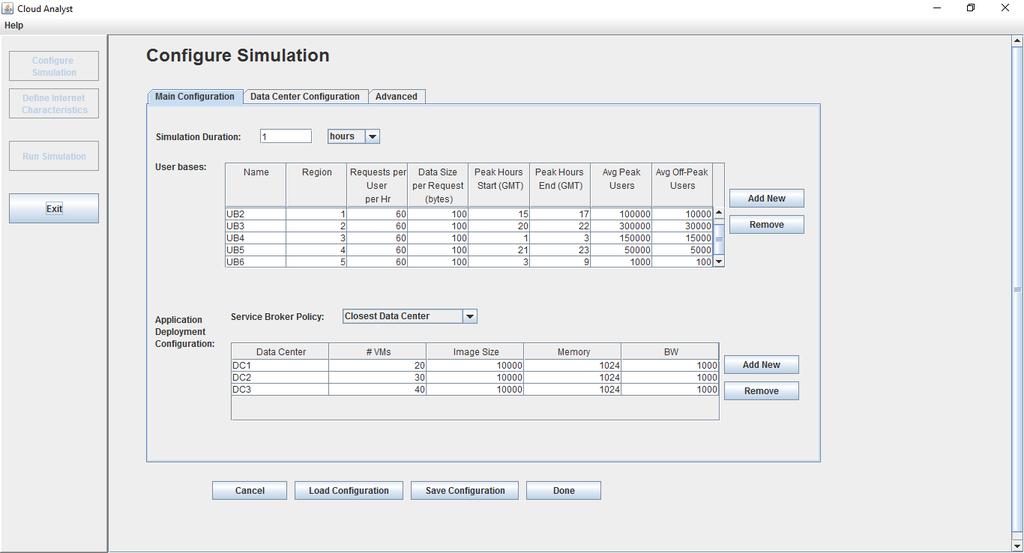Screen dimensions: 1024x553
Task: Select the UB5 name cell
Action: [255, 250]
